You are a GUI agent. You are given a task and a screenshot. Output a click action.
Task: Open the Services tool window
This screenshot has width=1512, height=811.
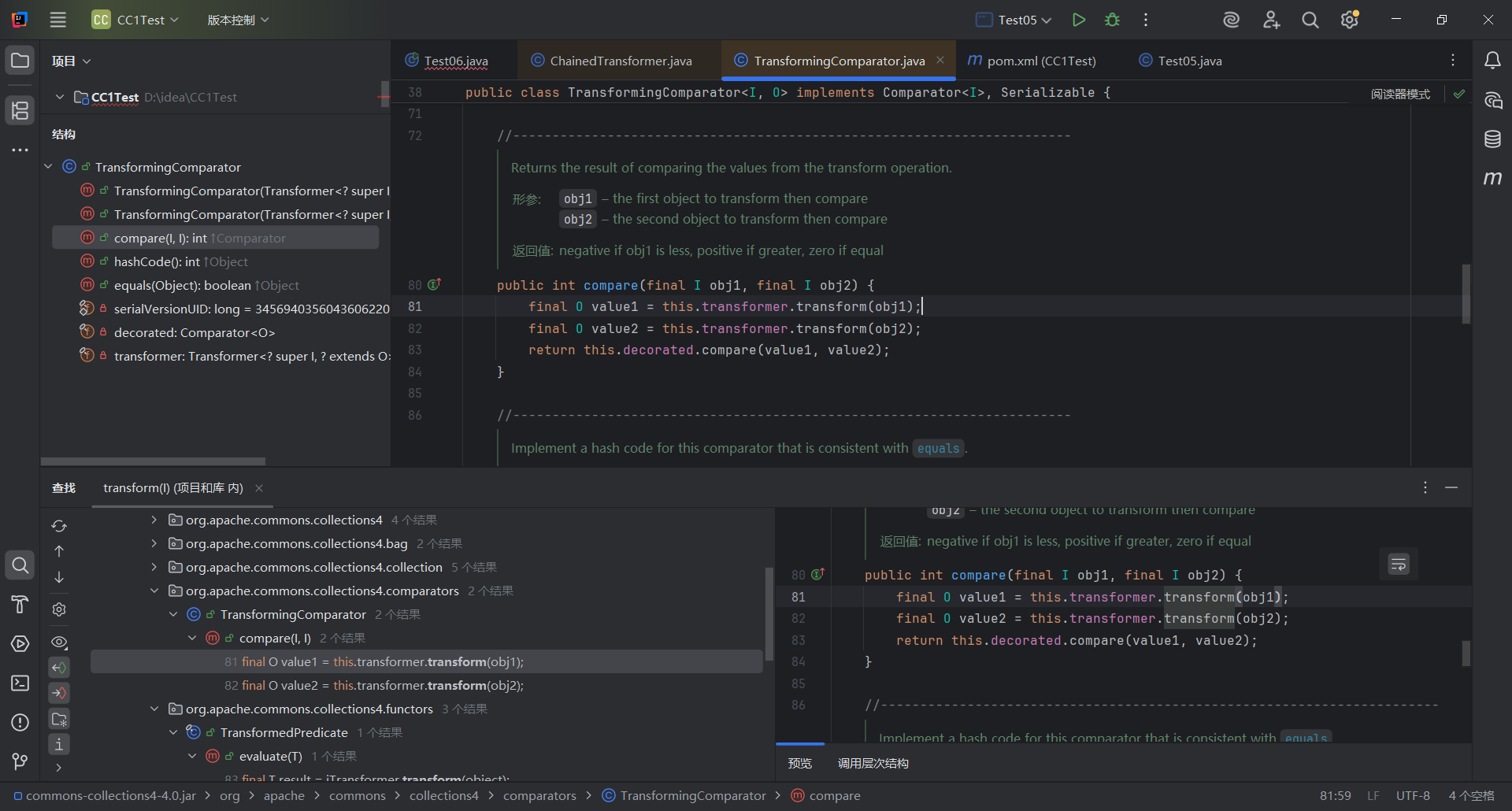tap(20, 643)
